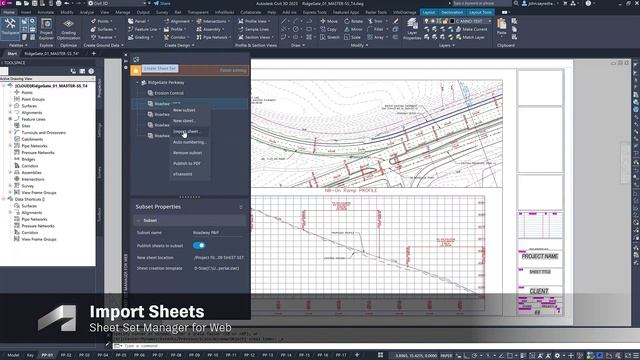
Task: Add a new layout tab with plus icon
Action: coord(357,355)
